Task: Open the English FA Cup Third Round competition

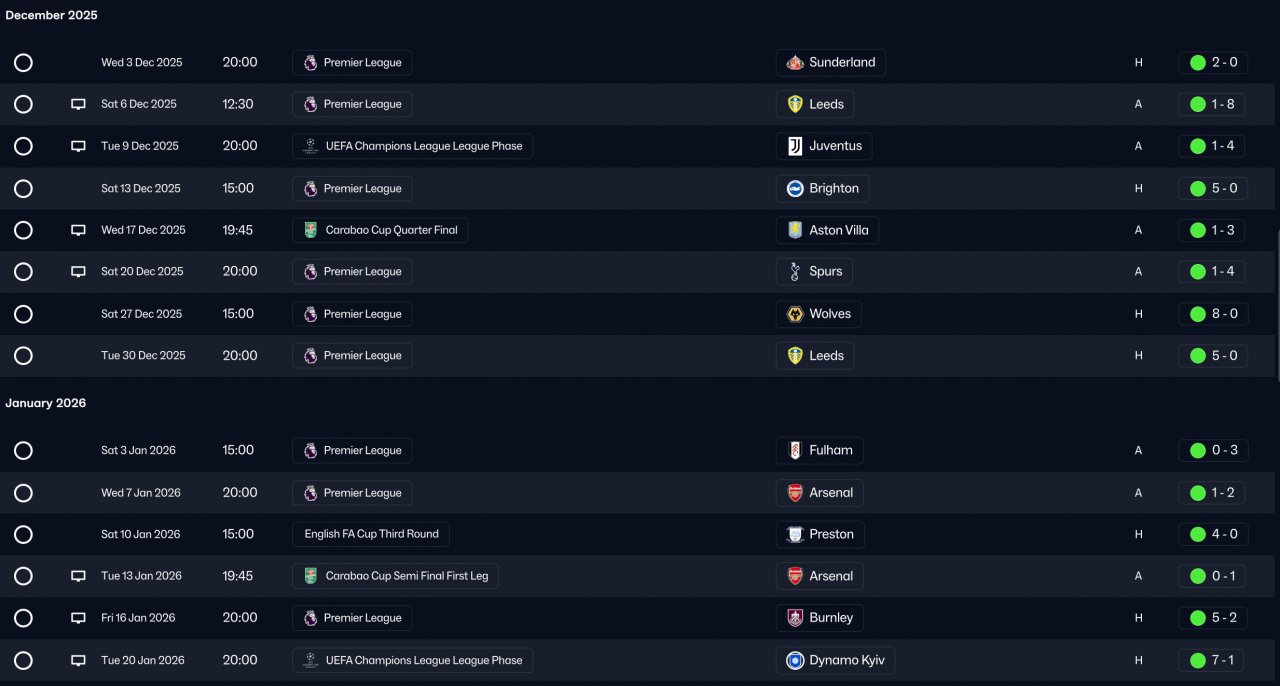Action: (x=371, y=534)
